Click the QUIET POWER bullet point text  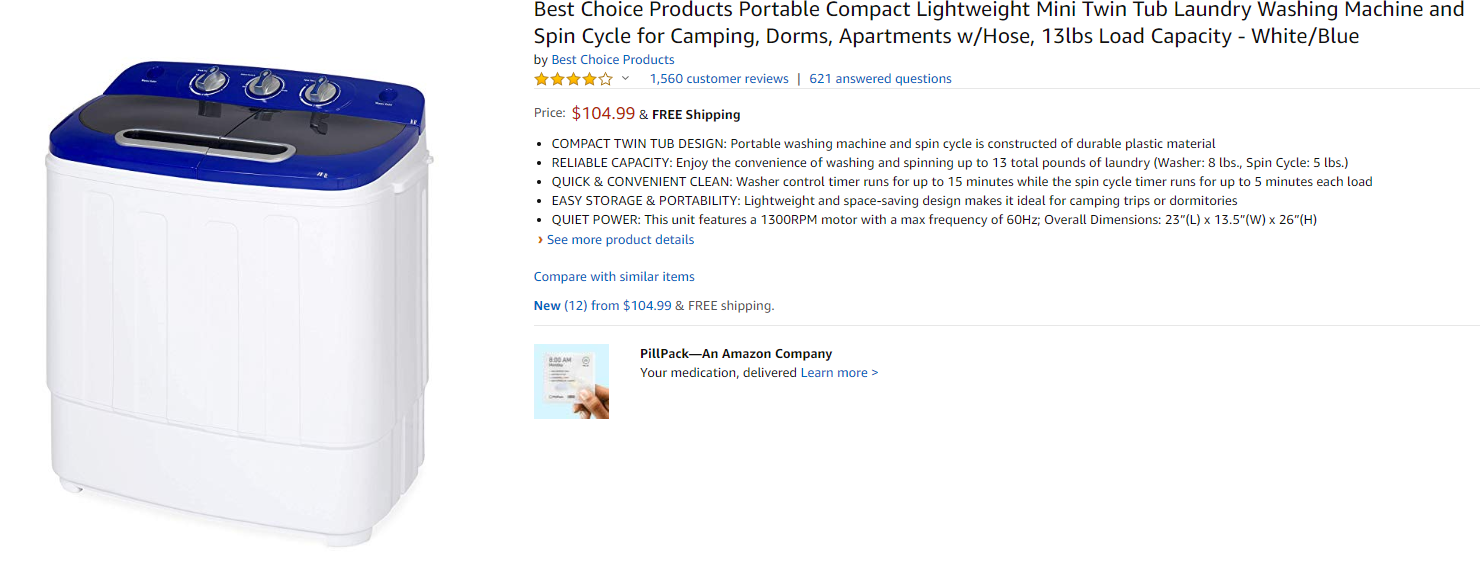(934, 220)
